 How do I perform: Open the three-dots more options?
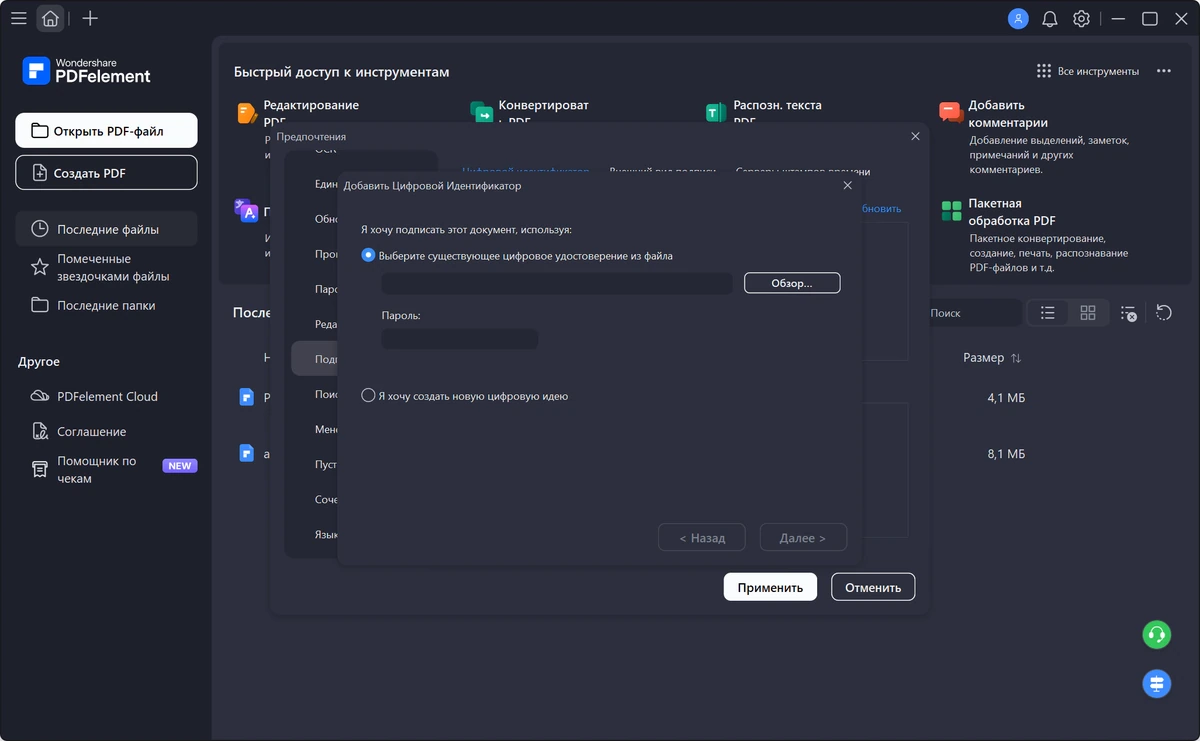(1164, 71)
